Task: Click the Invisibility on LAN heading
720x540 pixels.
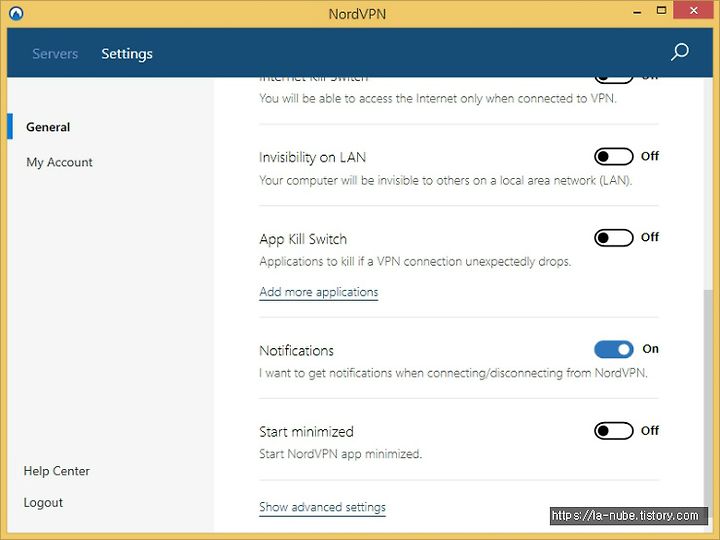Action: pos(312,158)
